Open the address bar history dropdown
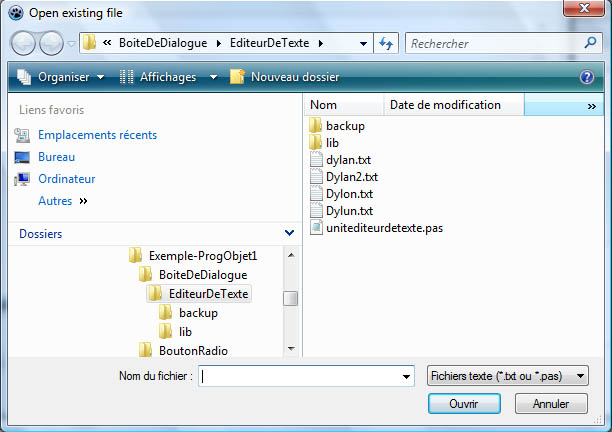The image size is (612, 432). point(363,43)
